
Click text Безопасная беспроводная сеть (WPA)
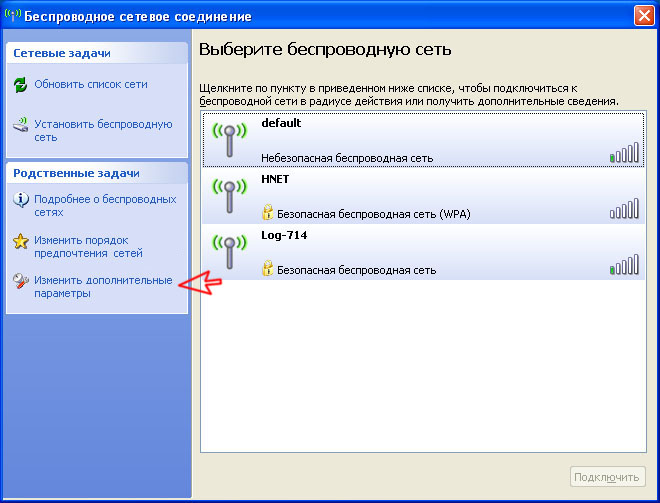point(373,214)
